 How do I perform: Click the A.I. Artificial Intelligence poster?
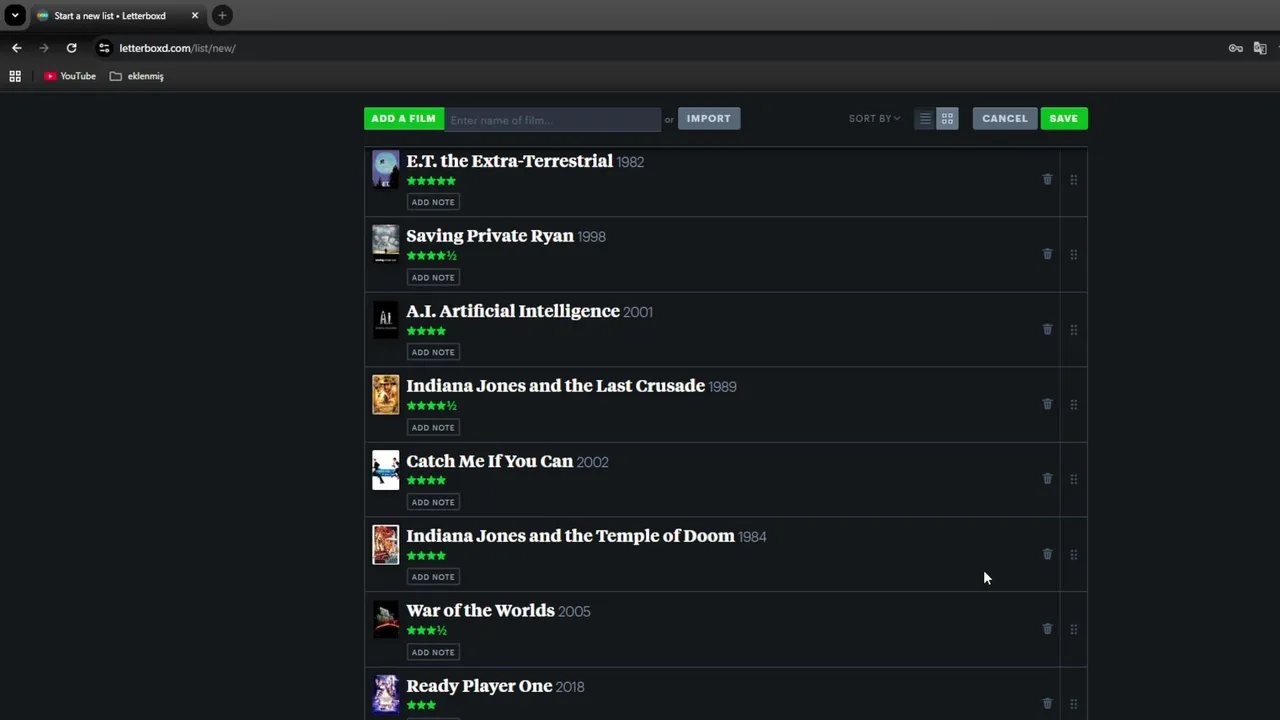386,320
